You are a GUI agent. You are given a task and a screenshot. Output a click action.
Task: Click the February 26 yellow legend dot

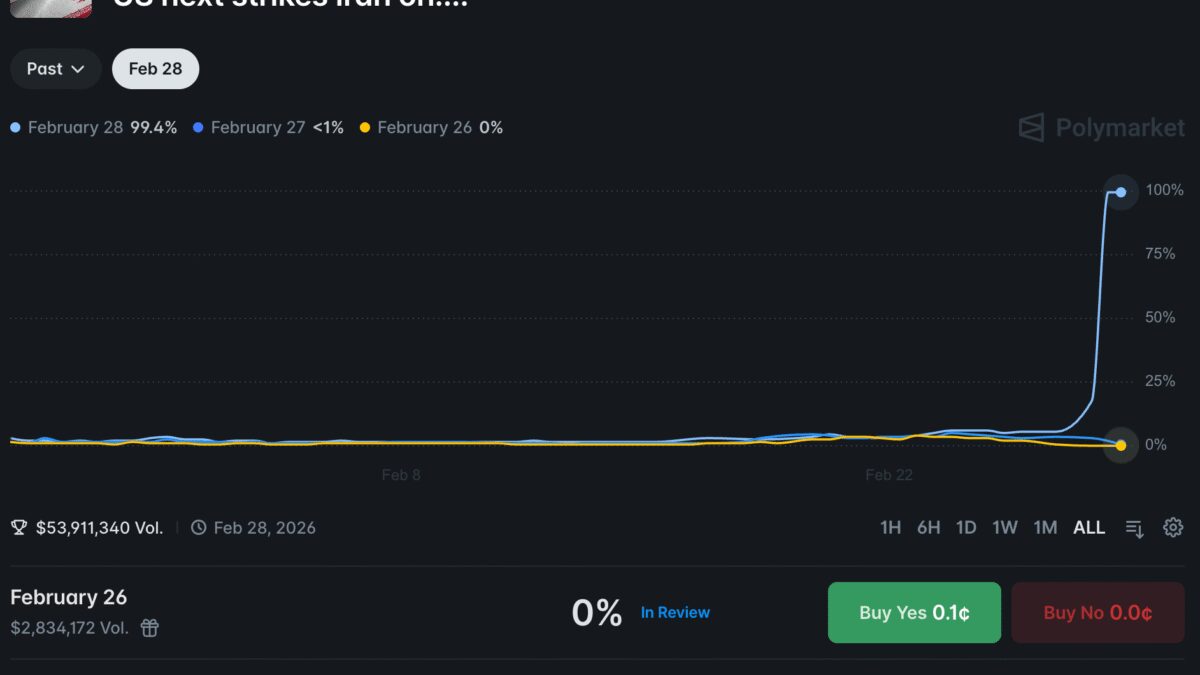[x=365, y=128]
